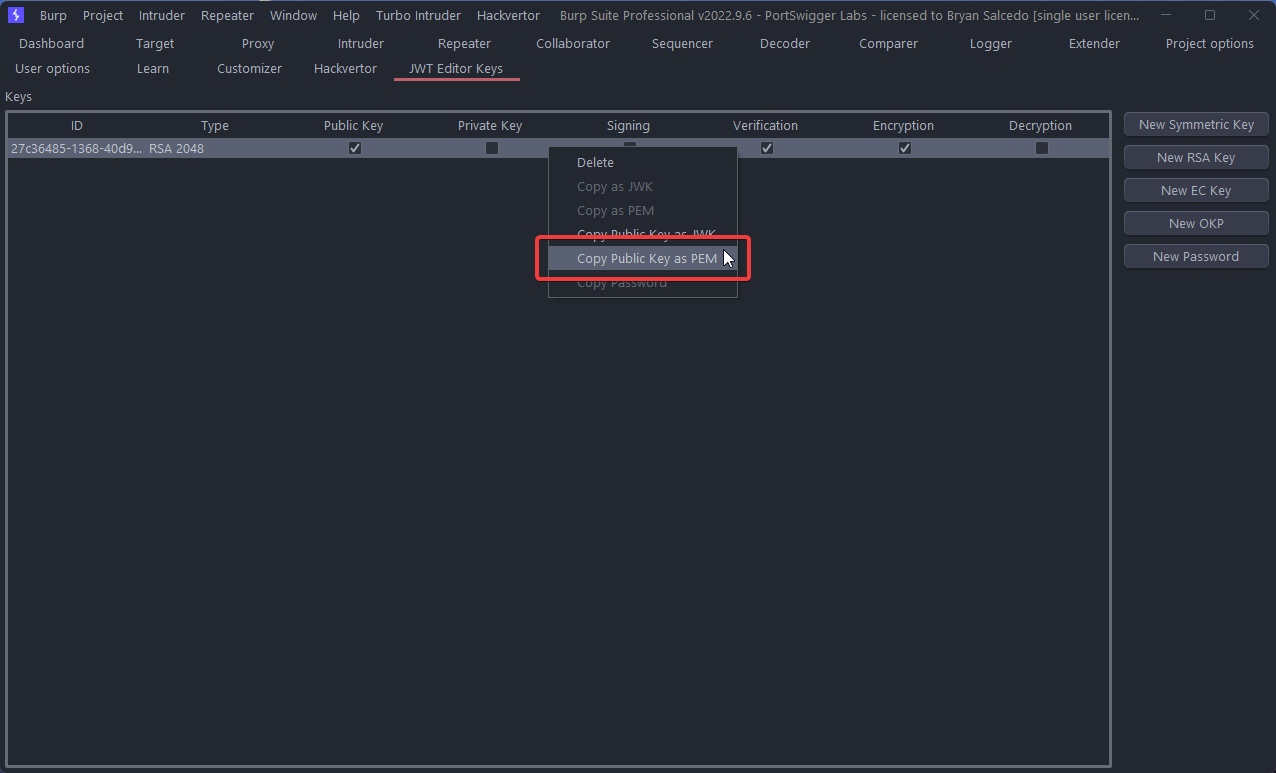The width and height of the screenshot is (1276, 773).
Task: Switch to the Proxy tab
Action: point(258,43)
